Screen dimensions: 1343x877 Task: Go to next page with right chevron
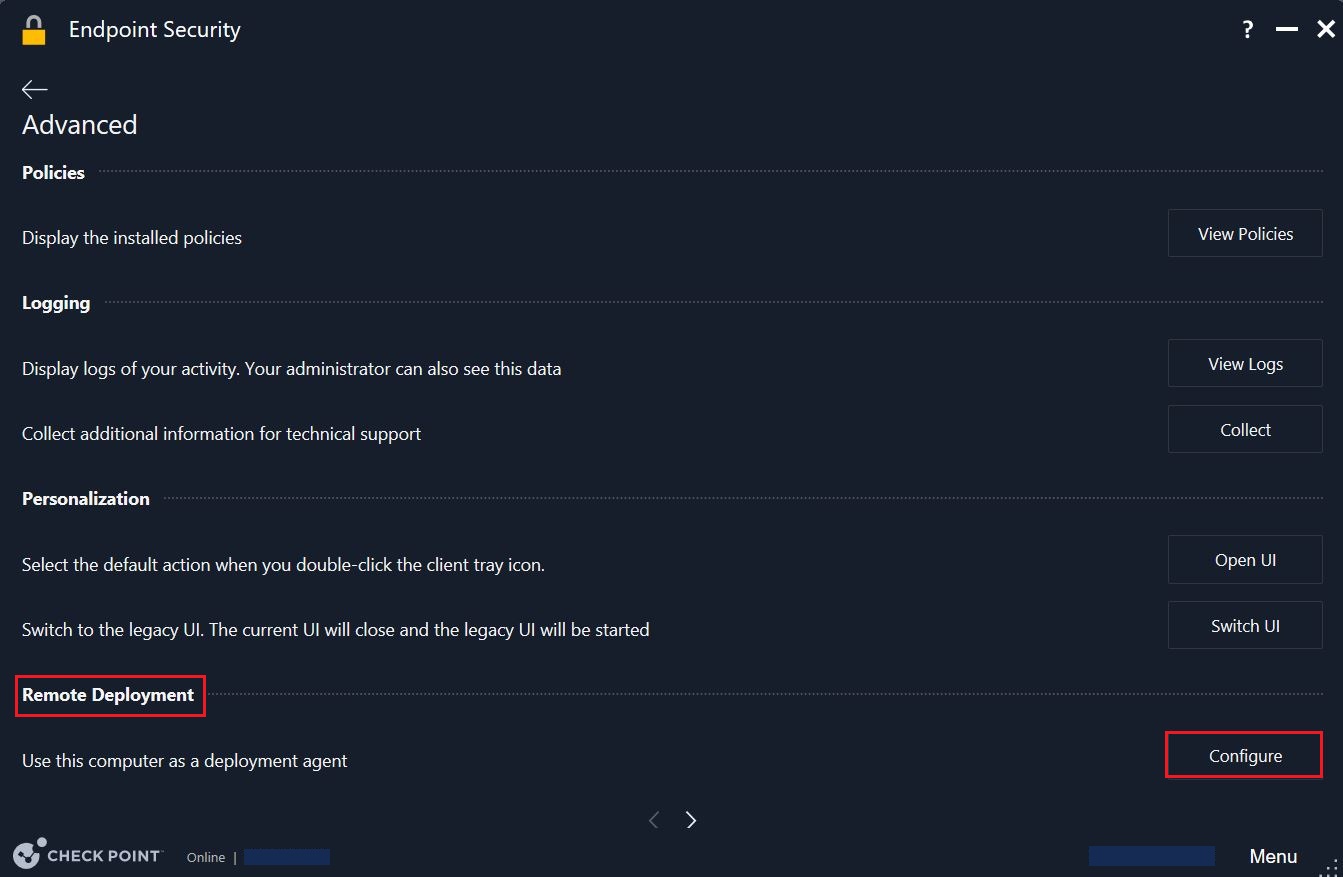pos(691,820)
